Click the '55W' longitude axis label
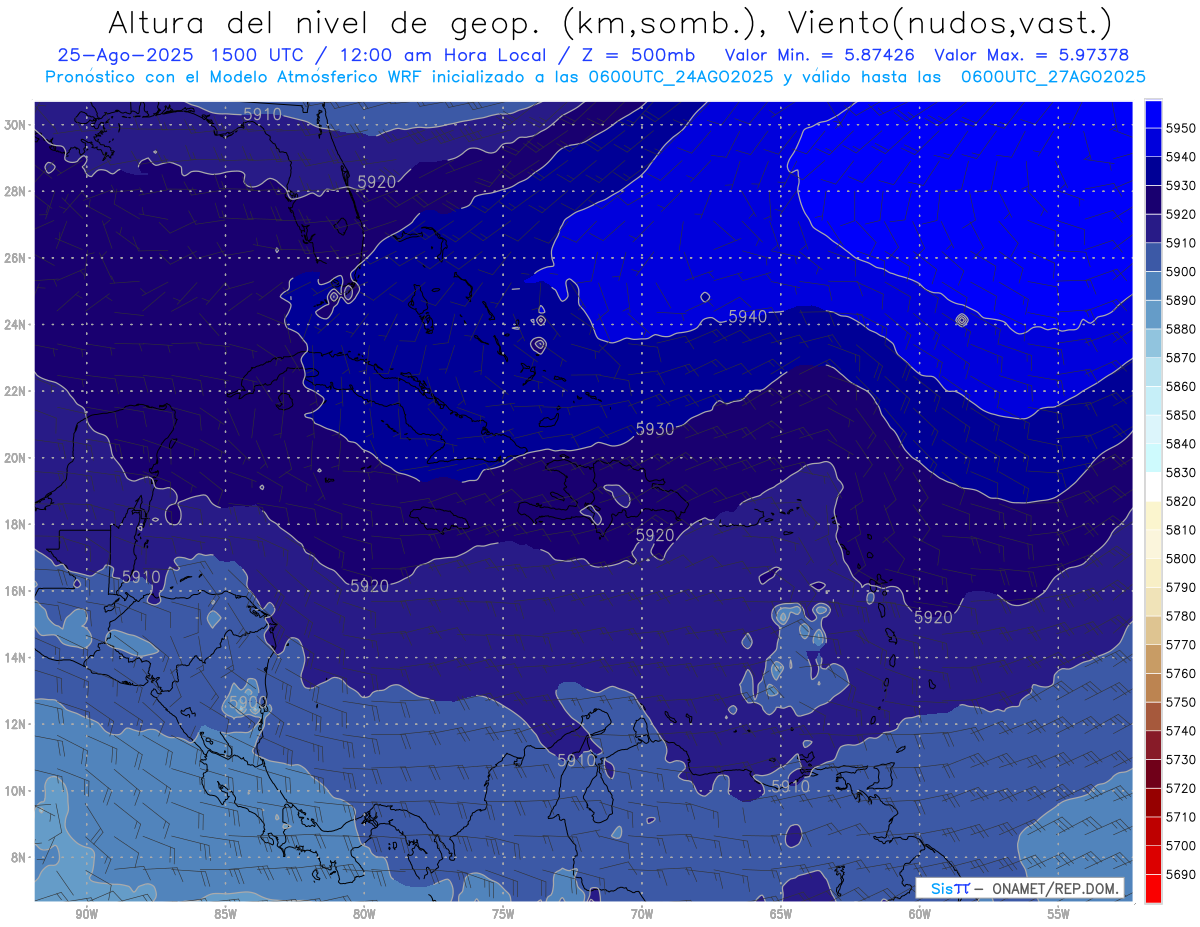The image size is (1200, 927). tap(1059, 915)
